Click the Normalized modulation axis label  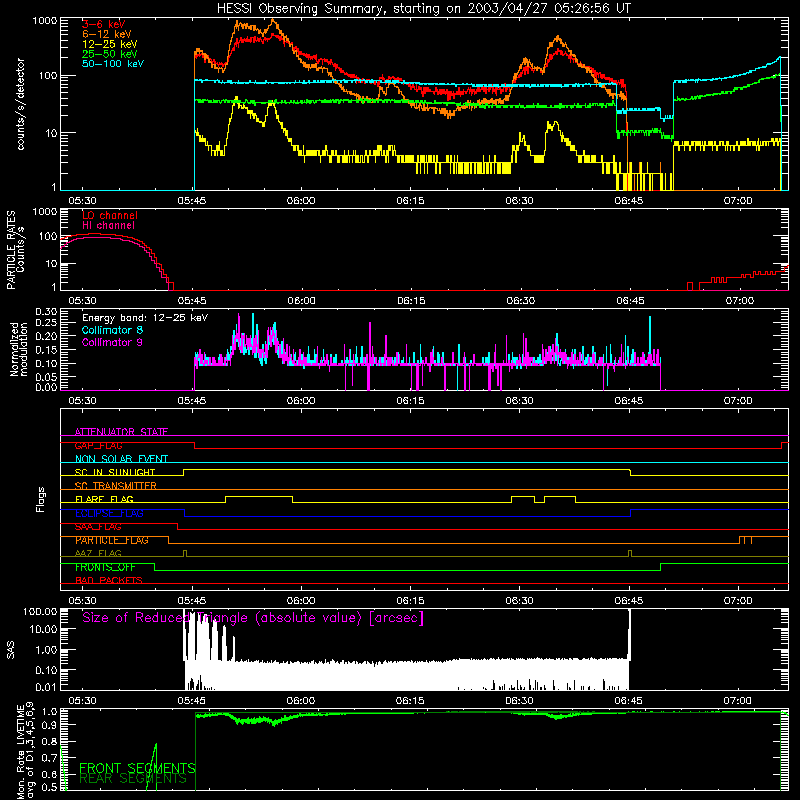click(x=19, y=349)
